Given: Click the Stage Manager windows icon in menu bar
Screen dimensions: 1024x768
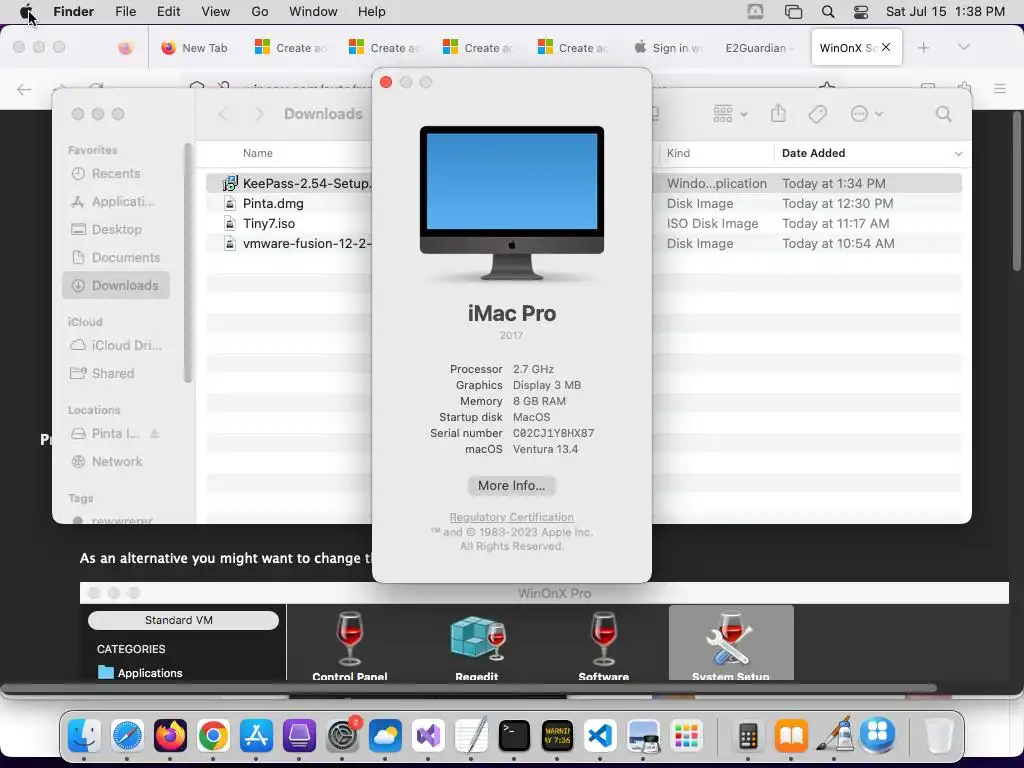Looking at the screenshot, I should click(x=793, y=11).
